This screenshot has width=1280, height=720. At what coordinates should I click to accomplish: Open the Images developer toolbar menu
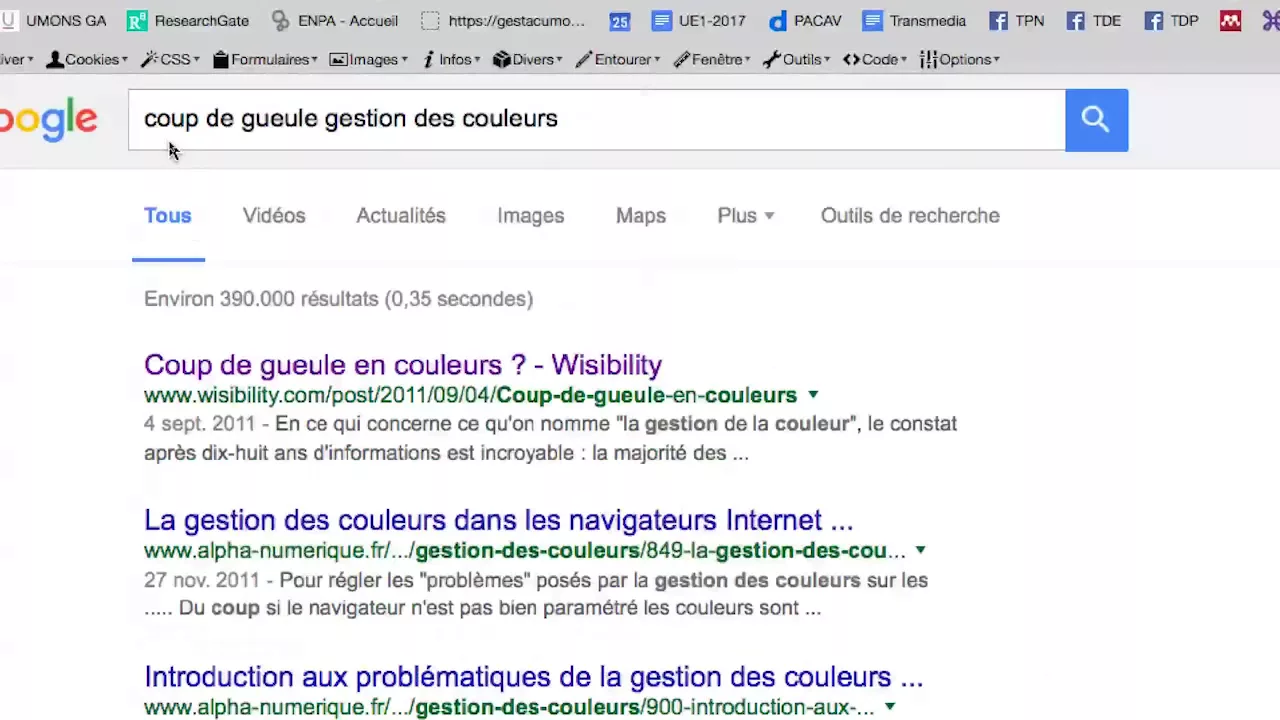[x=369, y=59]
